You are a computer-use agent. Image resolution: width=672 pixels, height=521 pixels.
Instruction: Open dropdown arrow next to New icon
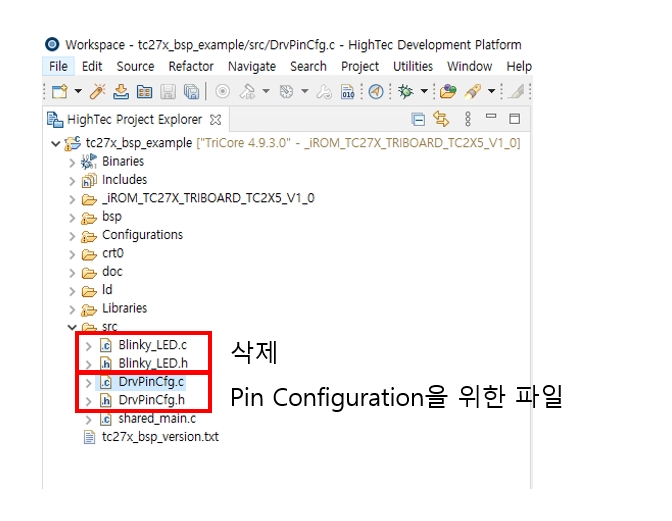(x=78, y=91)
